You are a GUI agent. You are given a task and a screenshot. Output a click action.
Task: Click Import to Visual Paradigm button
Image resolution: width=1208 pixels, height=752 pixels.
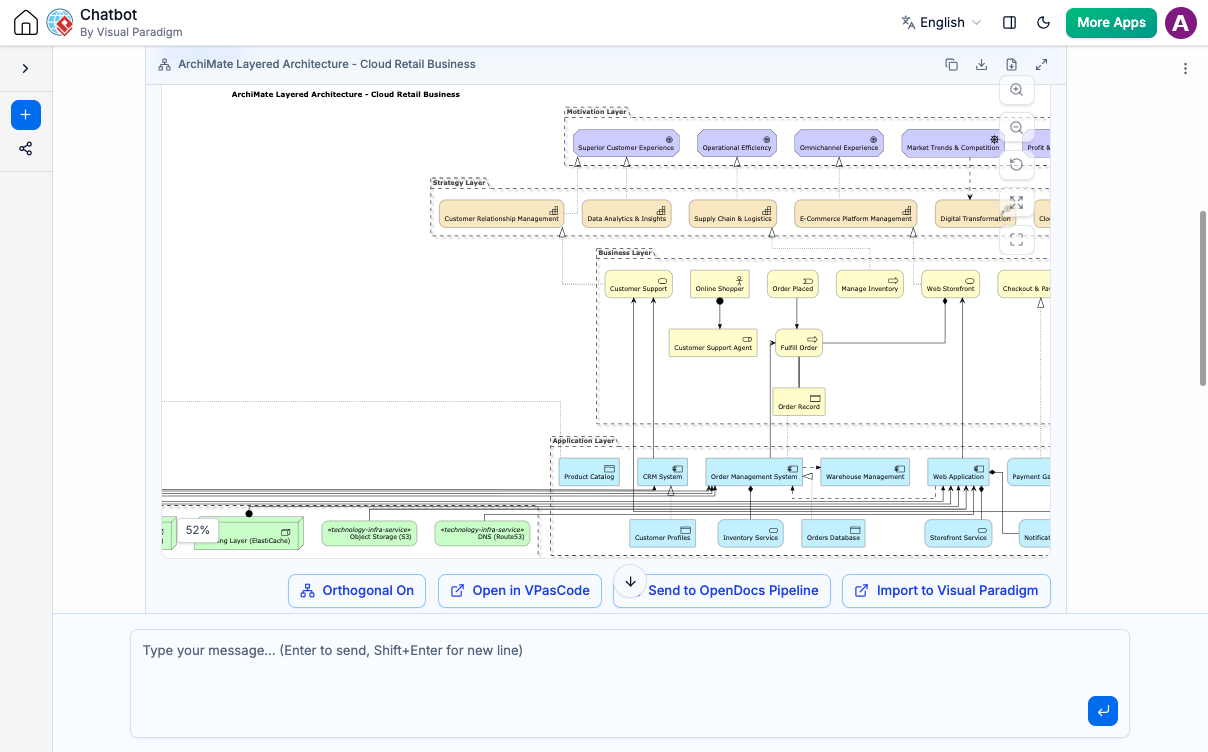tap(946, 591)
